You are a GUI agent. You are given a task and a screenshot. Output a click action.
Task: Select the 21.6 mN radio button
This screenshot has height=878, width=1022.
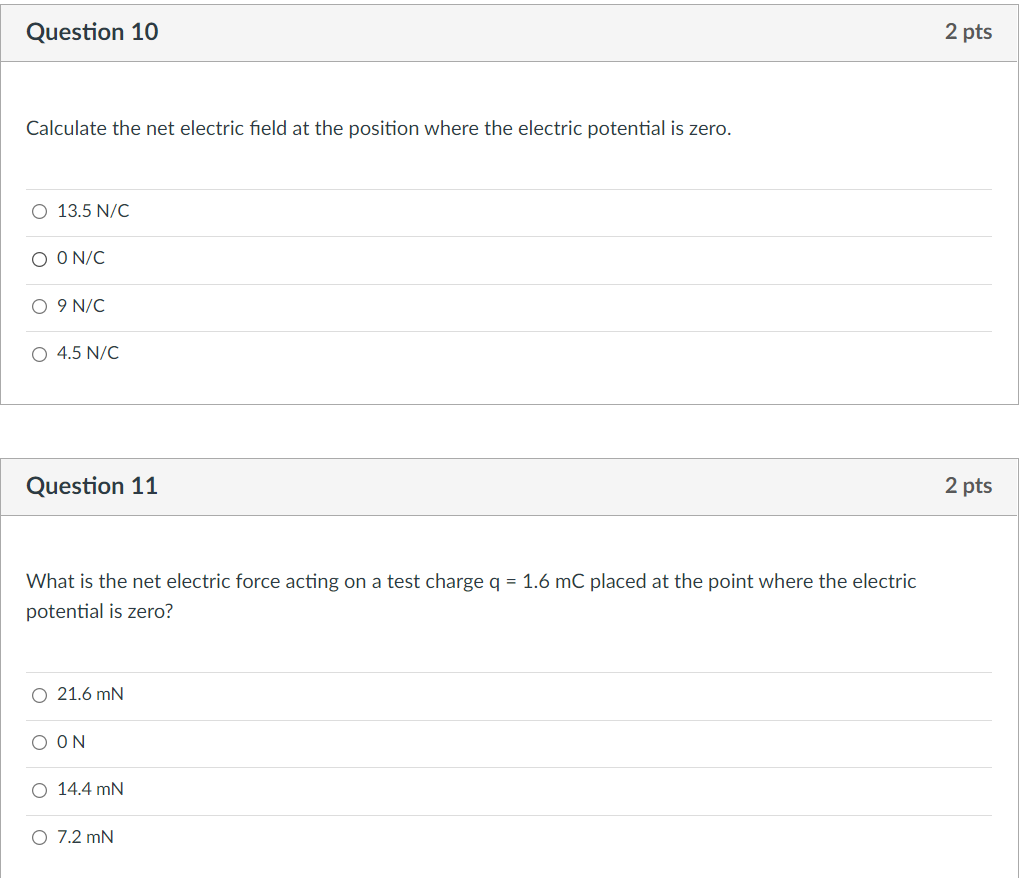pyautogui.click(x=40, y=695)
